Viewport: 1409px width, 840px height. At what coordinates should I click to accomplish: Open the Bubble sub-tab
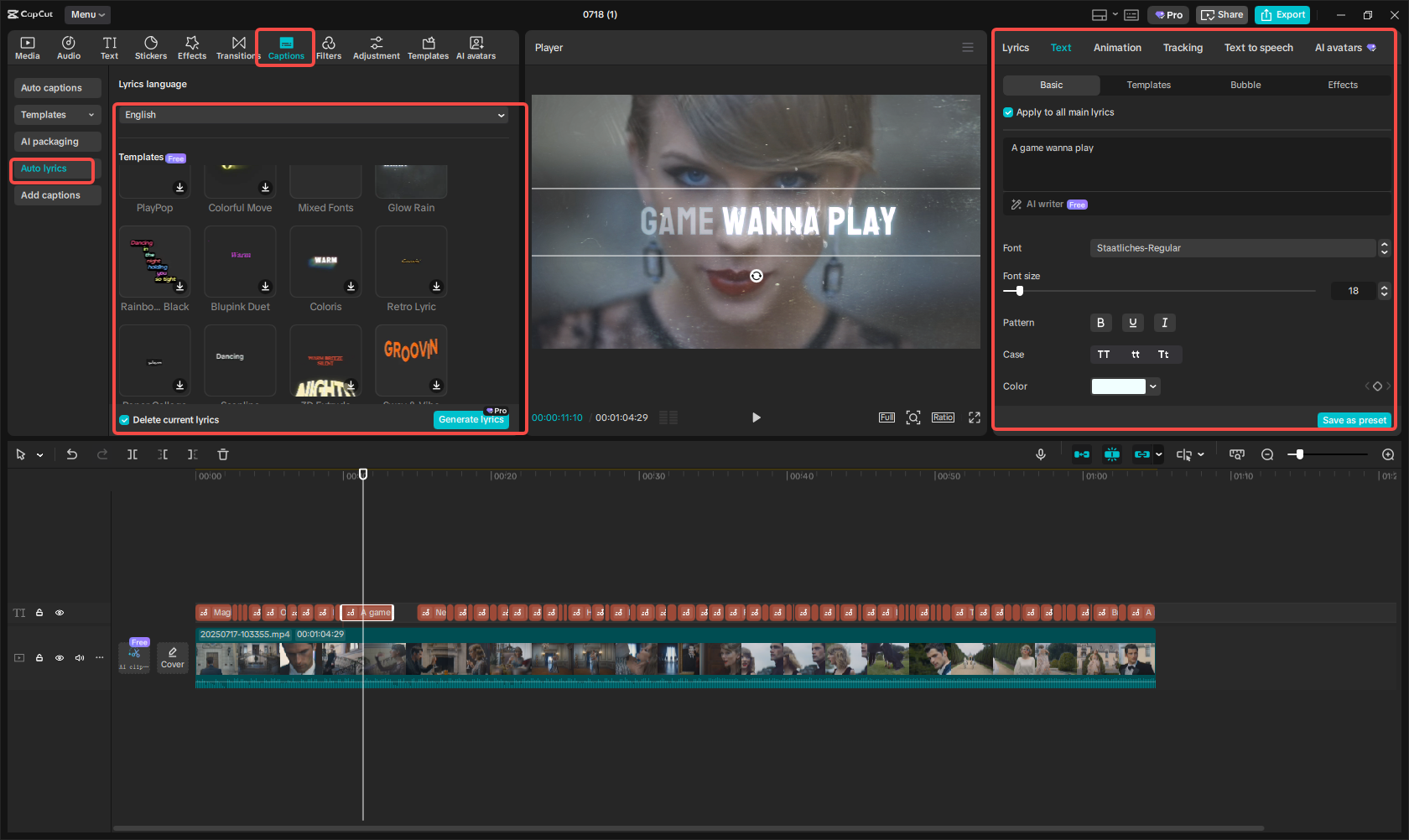(x=1245, y=85)
